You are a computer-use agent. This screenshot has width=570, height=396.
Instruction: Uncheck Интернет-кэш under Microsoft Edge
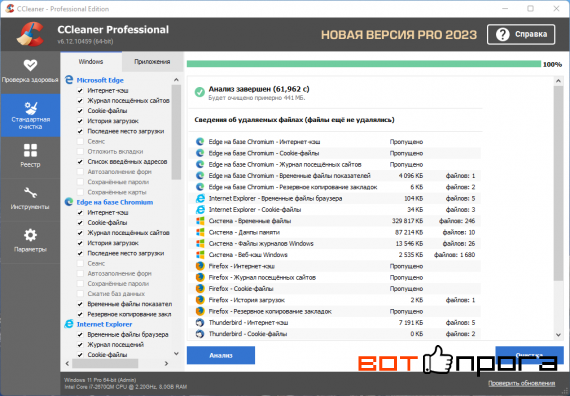pyautogui.click(x=80, y=91)
